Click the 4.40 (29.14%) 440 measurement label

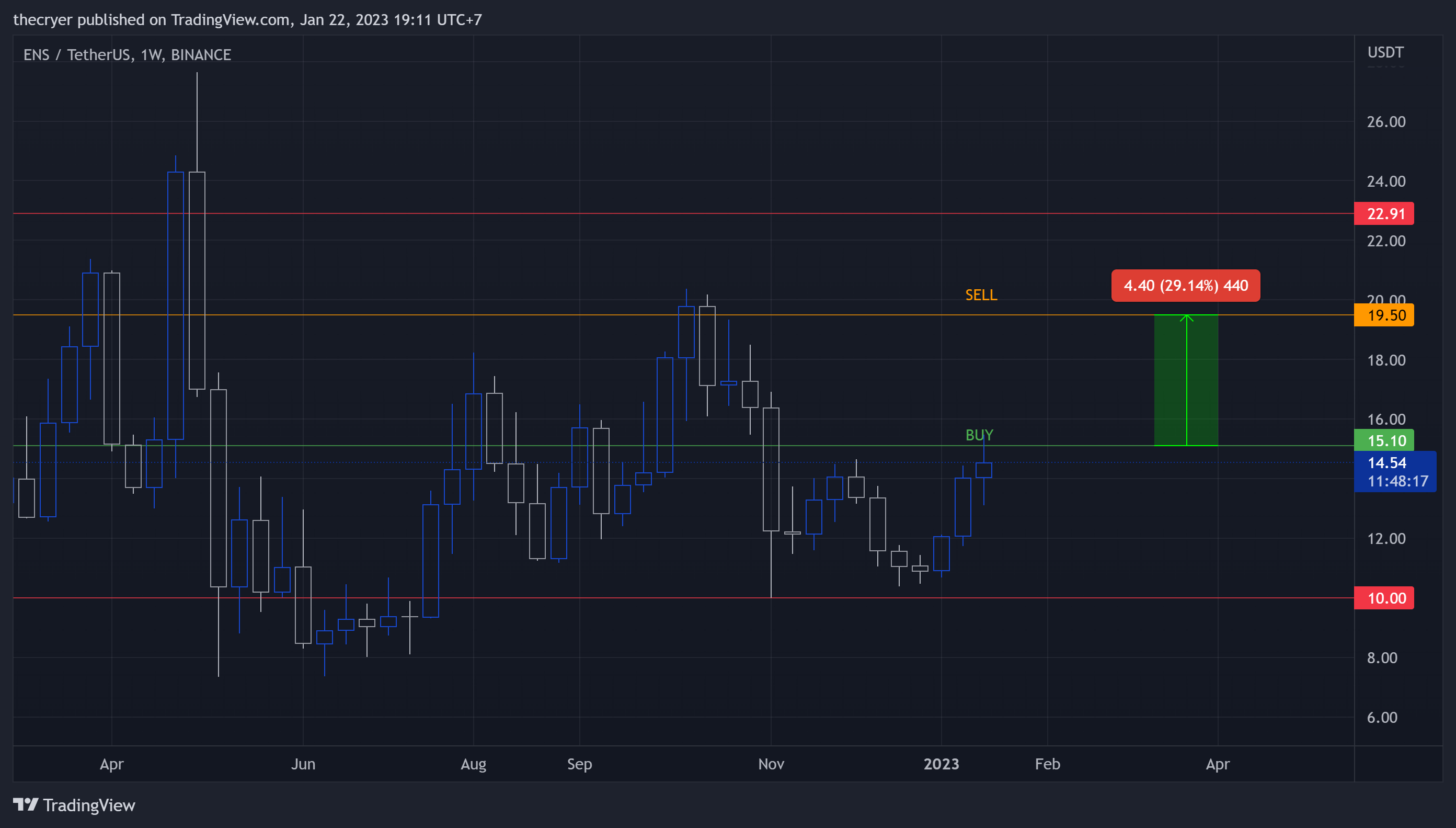point(1186,286)
